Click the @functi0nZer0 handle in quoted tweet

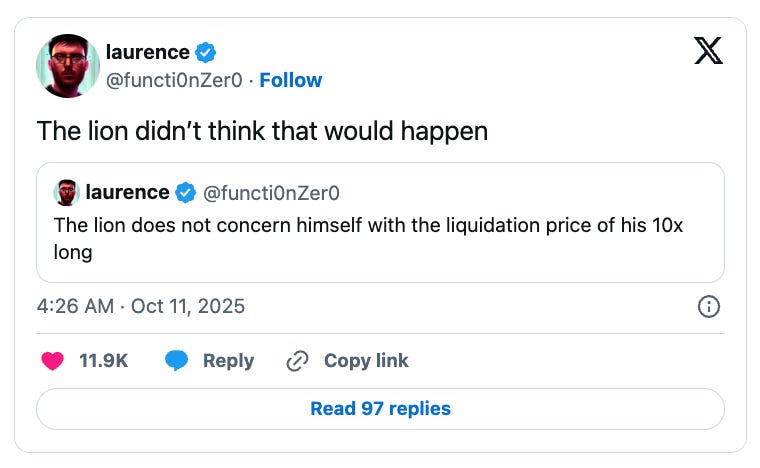(272, 192)
